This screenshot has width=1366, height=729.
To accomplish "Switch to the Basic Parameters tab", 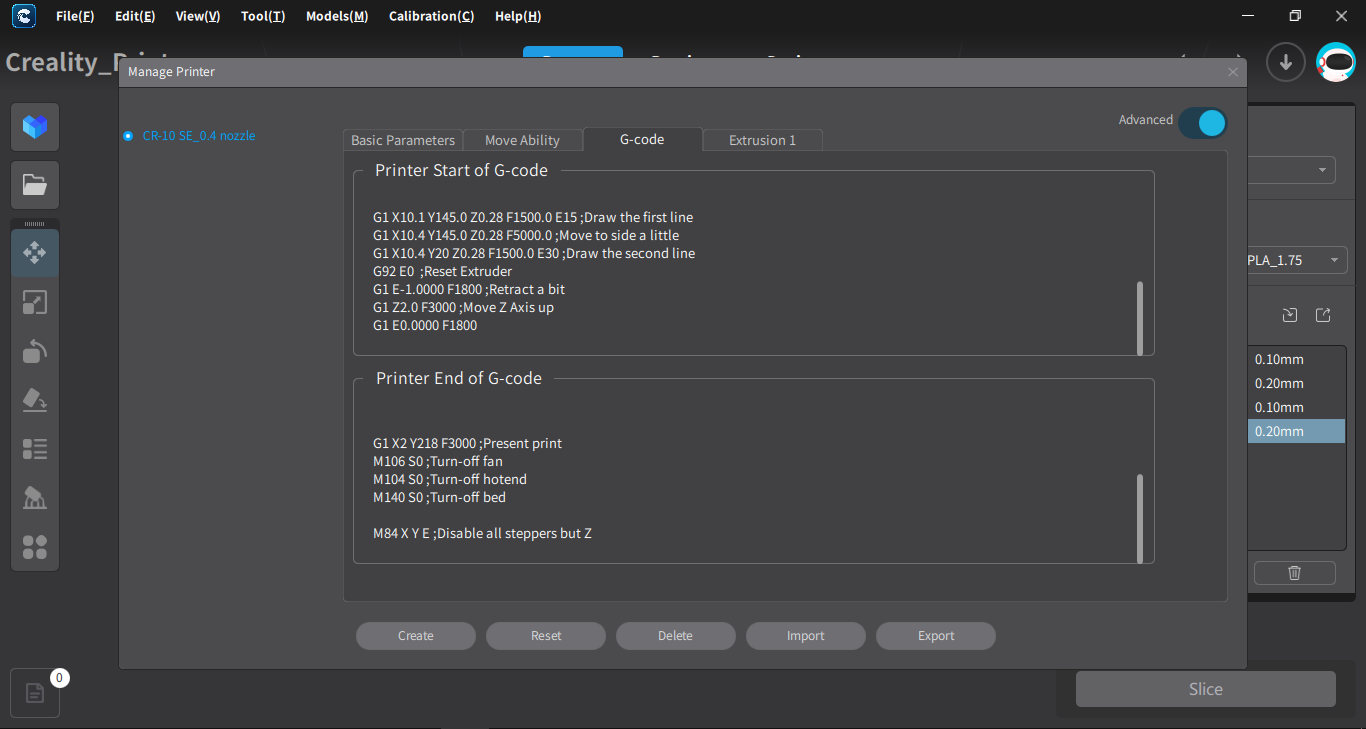I will coord(403,140).
